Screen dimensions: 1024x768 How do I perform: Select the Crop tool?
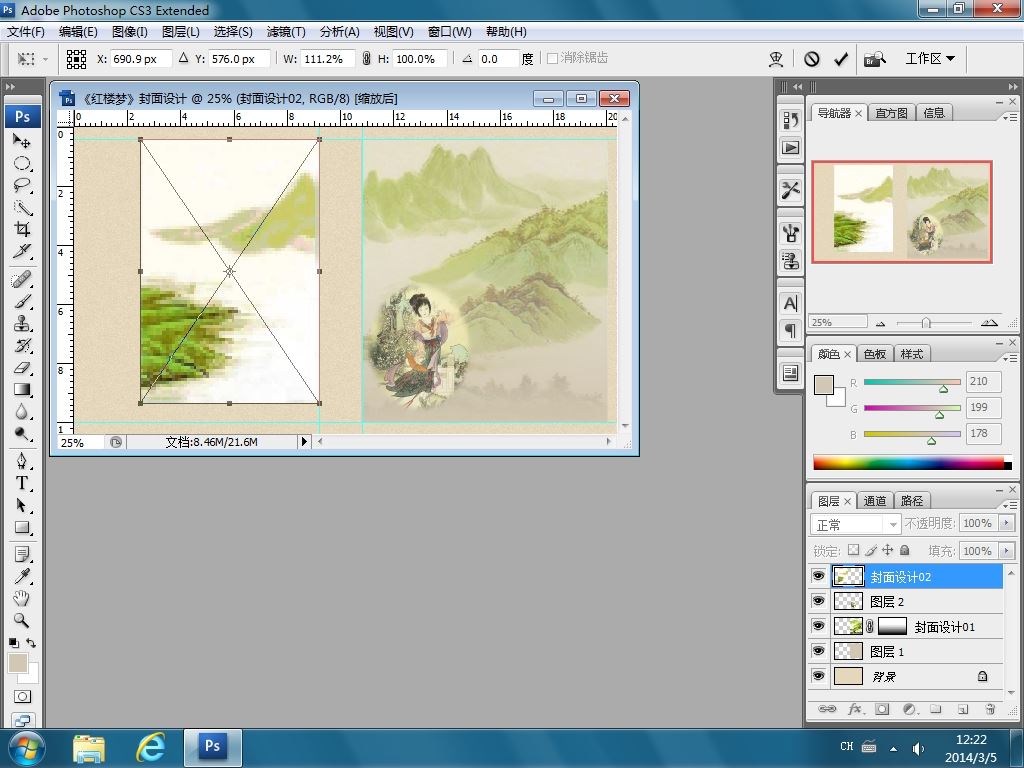(22, 229)
